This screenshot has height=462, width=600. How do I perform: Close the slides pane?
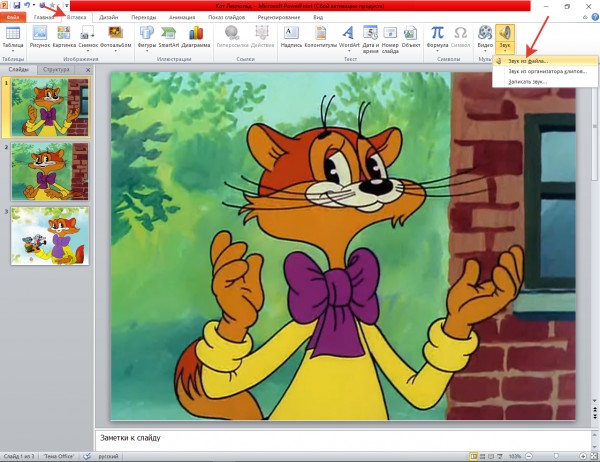point(88,70)
